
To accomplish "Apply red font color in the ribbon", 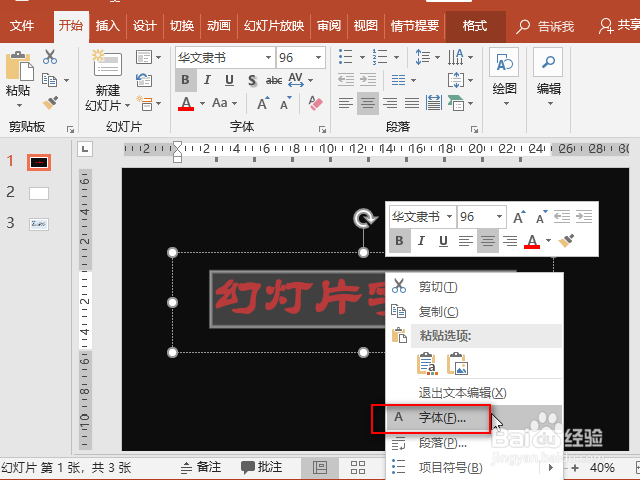I will click(186, 103).
